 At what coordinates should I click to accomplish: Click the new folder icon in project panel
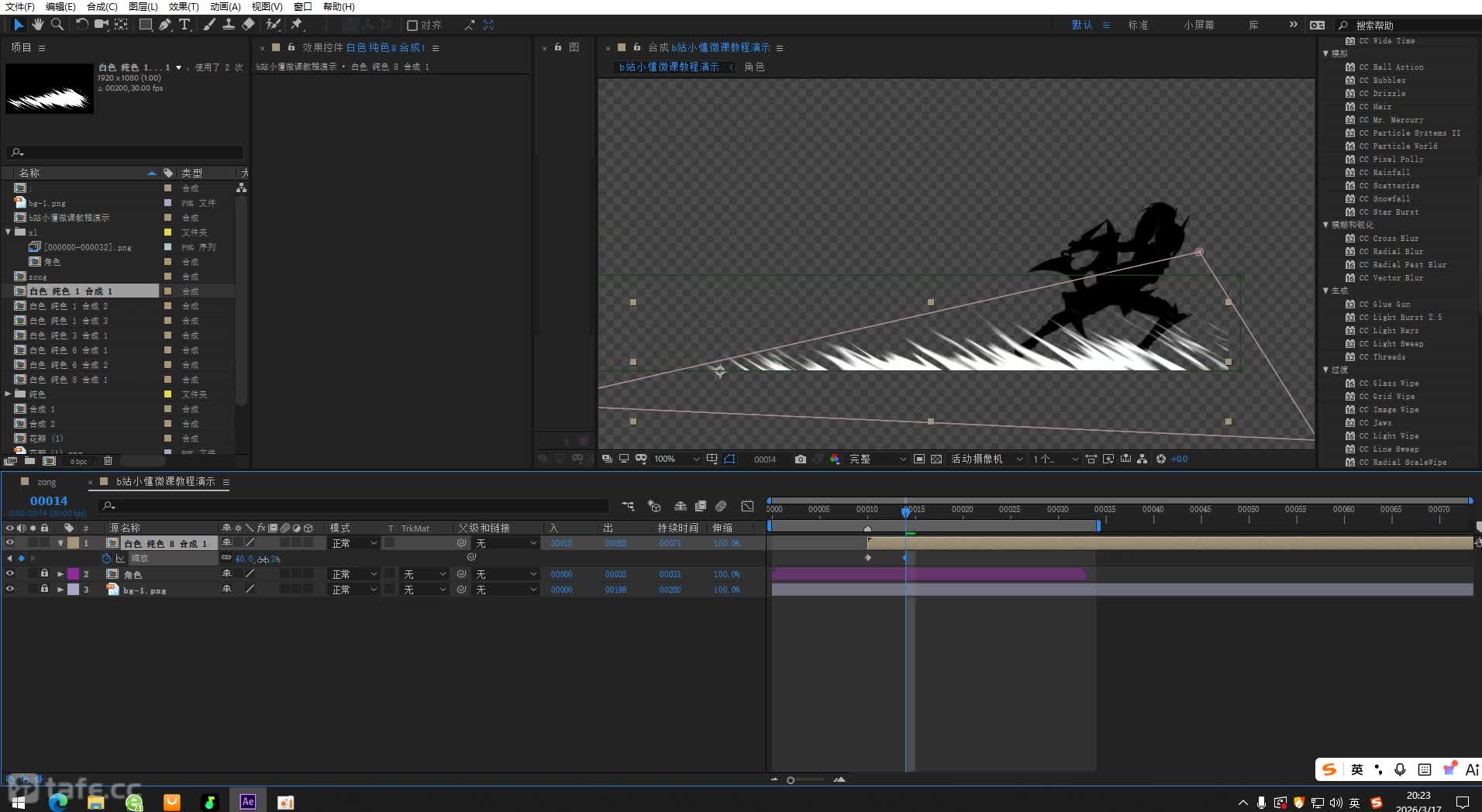click(29, 461)
